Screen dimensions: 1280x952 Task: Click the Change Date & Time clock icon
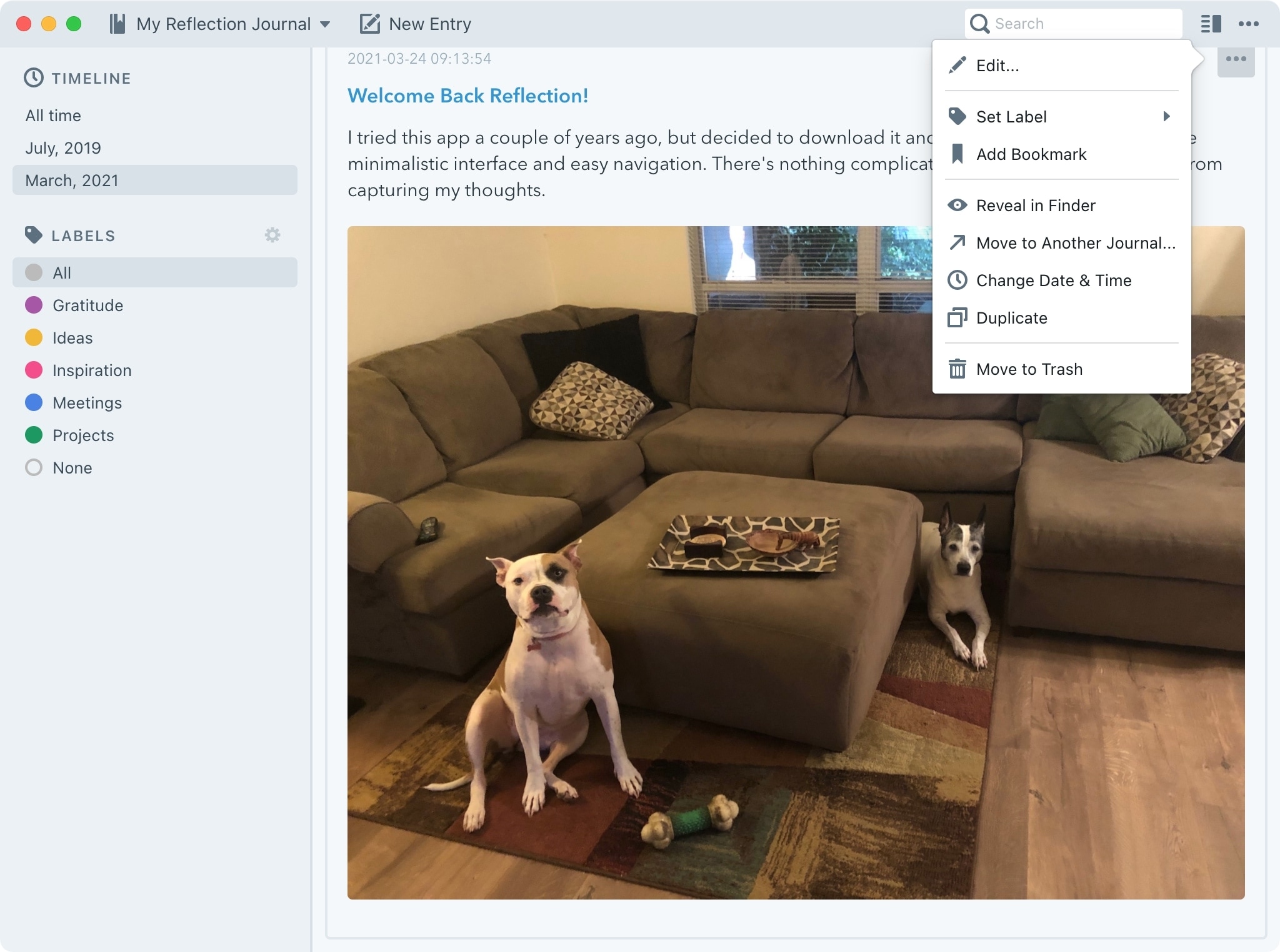click(957, 280)
